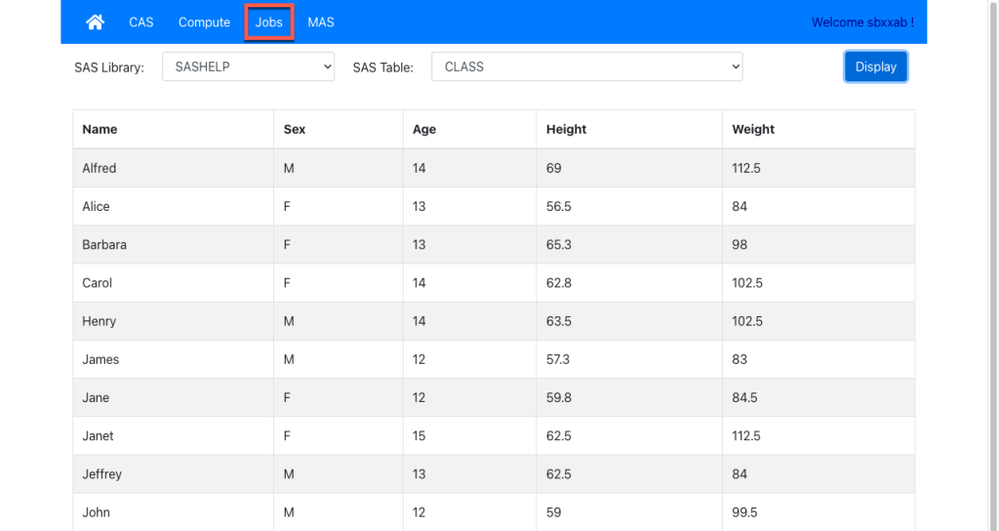Click Jeffrey in the Name column

coord(102,474)
